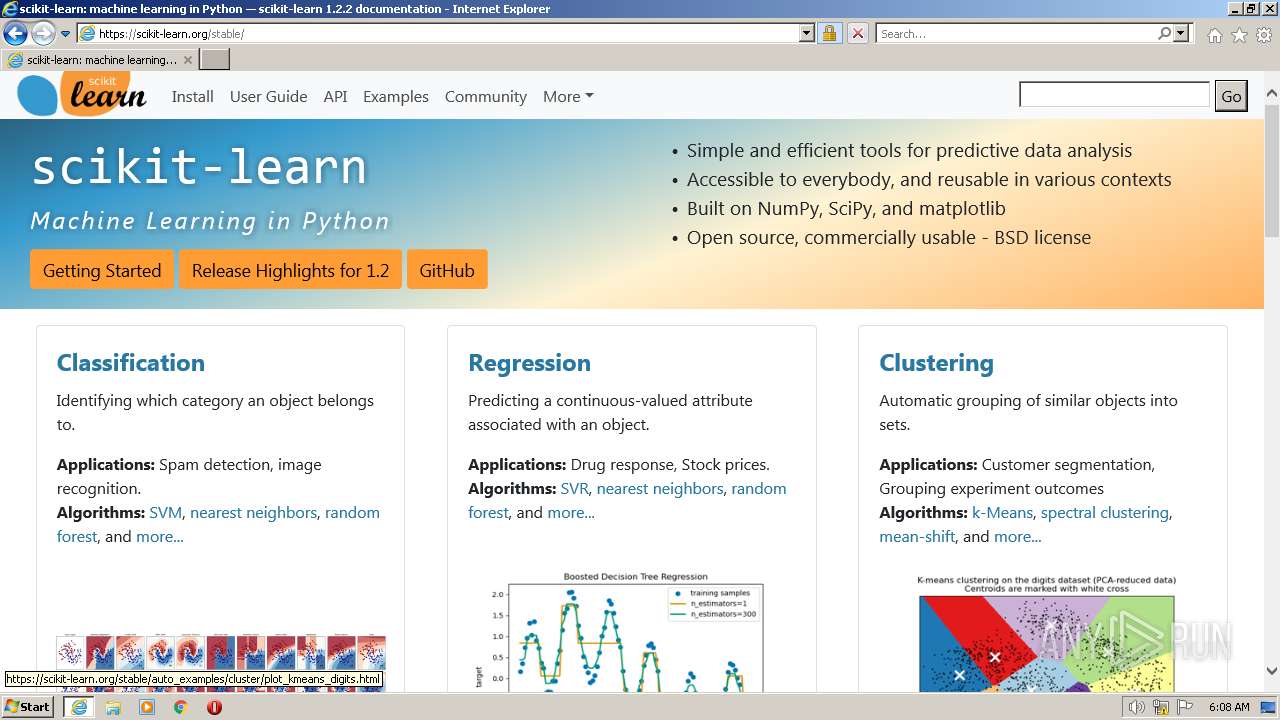This screenshot has width=1280, height=720.
Task: Click the network tray icon
Action: (1162, 707)
